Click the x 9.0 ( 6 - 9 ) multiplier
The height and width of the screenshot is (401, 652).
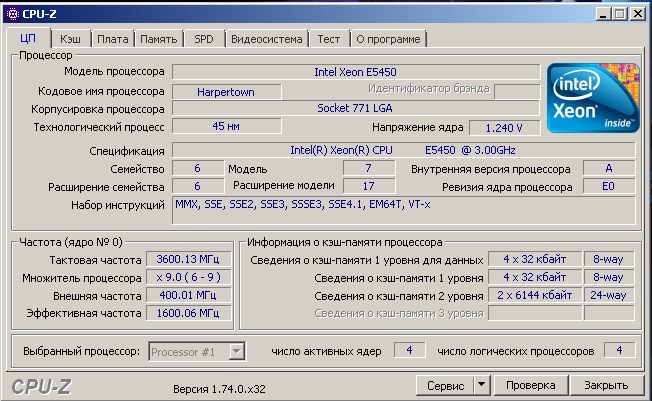[x=188, y=277]
